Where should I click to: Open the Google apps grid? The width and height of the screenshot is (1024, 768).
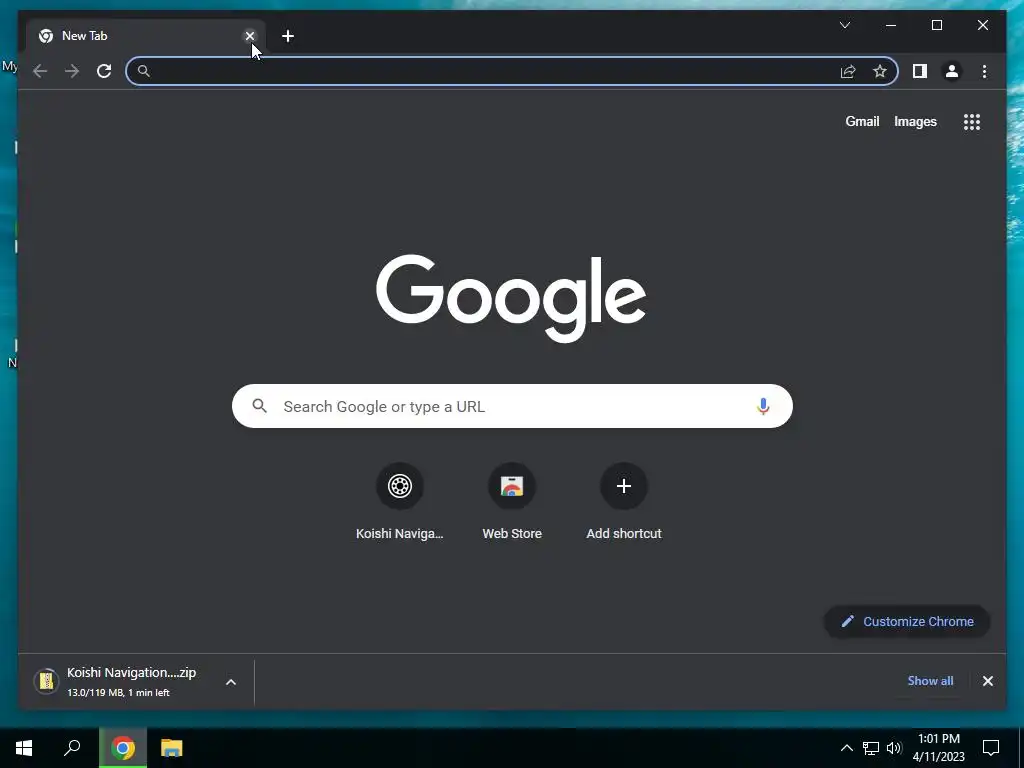coord(972,121)
